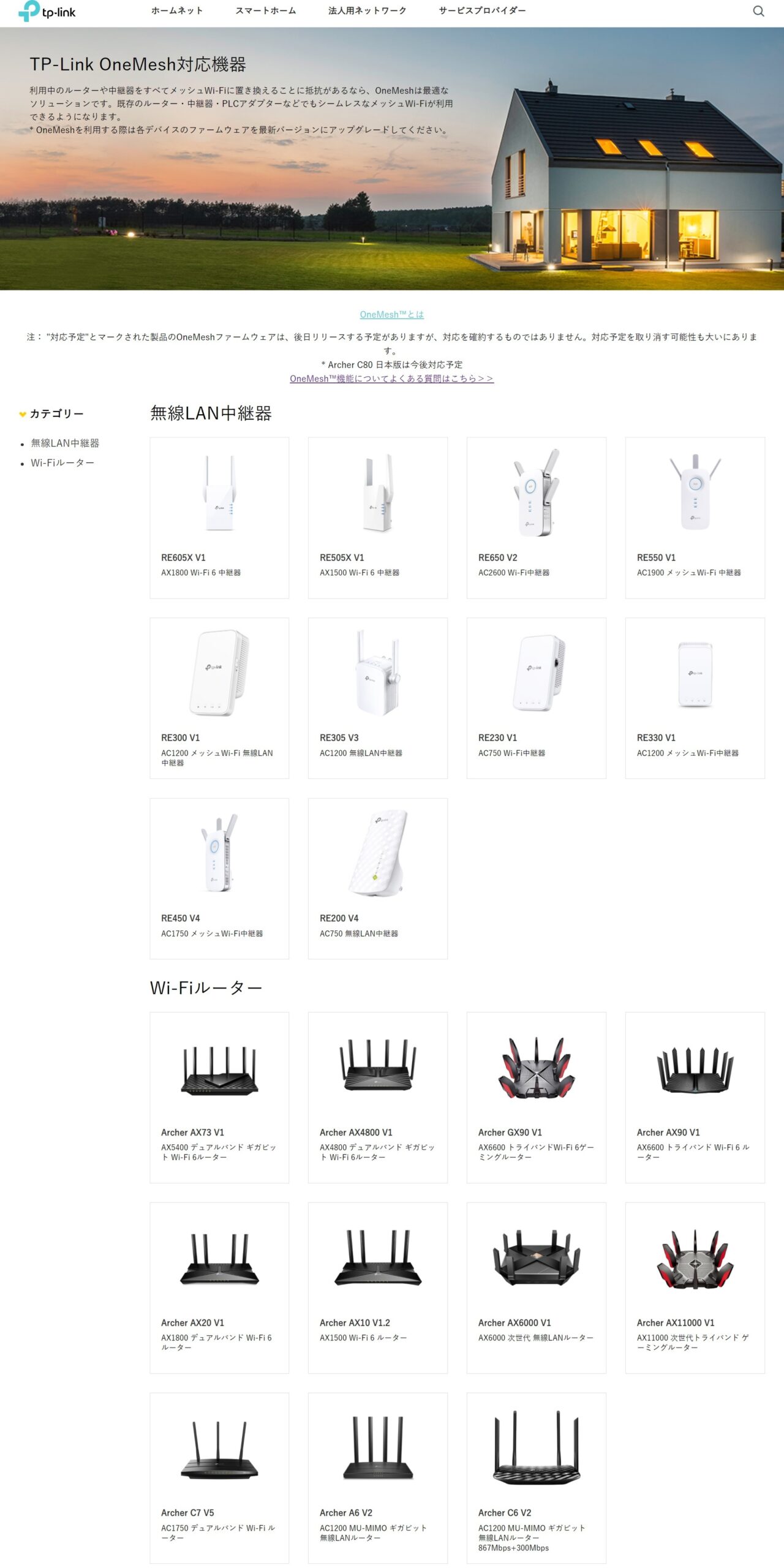Select Wi-Fiルーター category in sidebar
The width and height of the screenshot is (784, 1568).
point(62,462)
